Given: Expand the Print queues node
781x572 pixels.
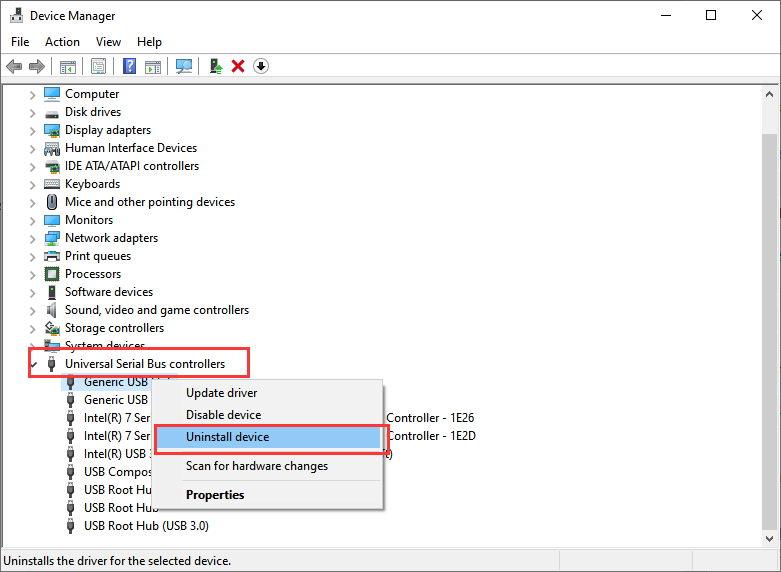Looking at the screenshot, I should click(x=32, y=257).
